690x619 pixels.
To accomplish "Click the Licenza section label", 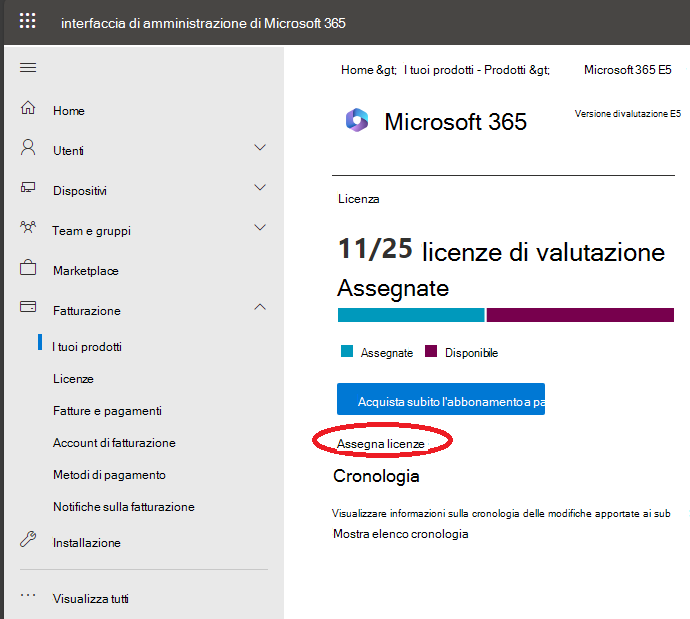I will pyautogui.click(x=359, y=199).
